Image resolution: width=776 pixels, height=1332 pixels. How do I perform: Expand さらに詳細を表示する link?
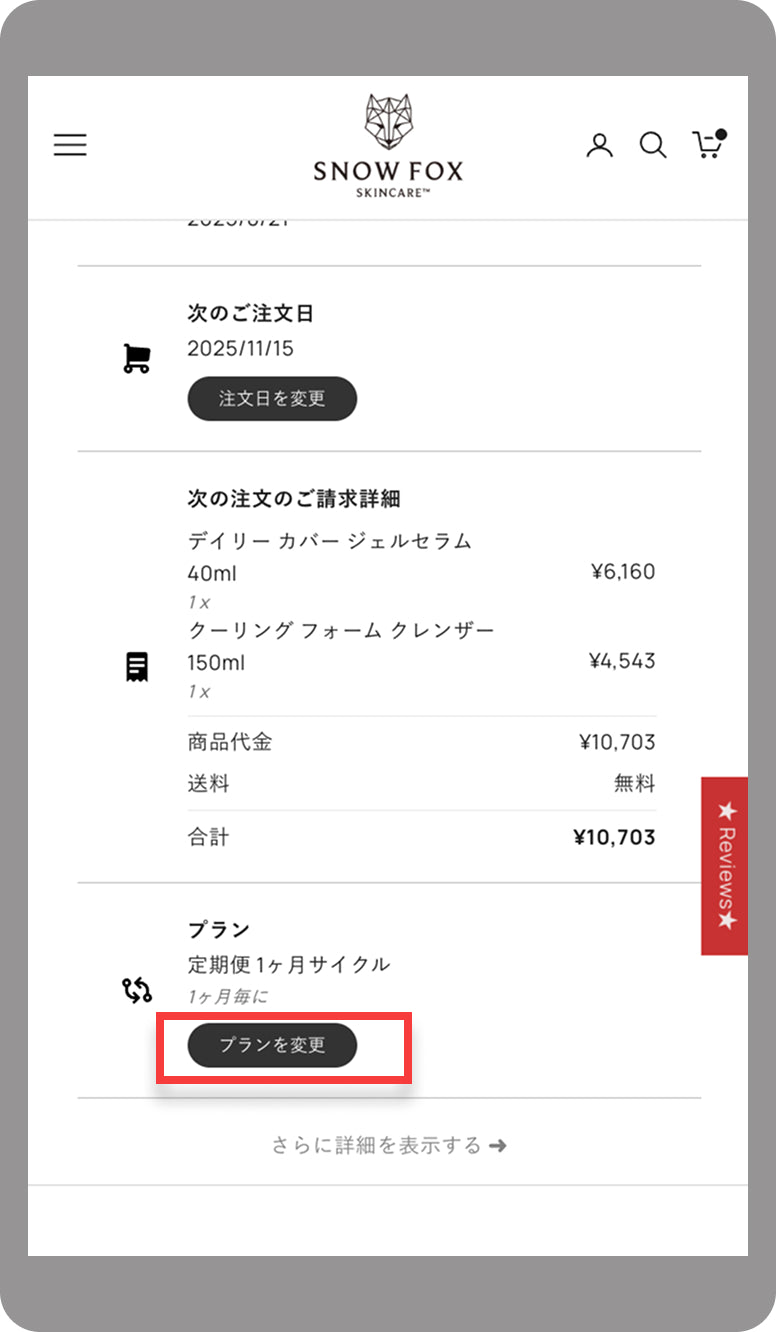tap(389, 1145)
